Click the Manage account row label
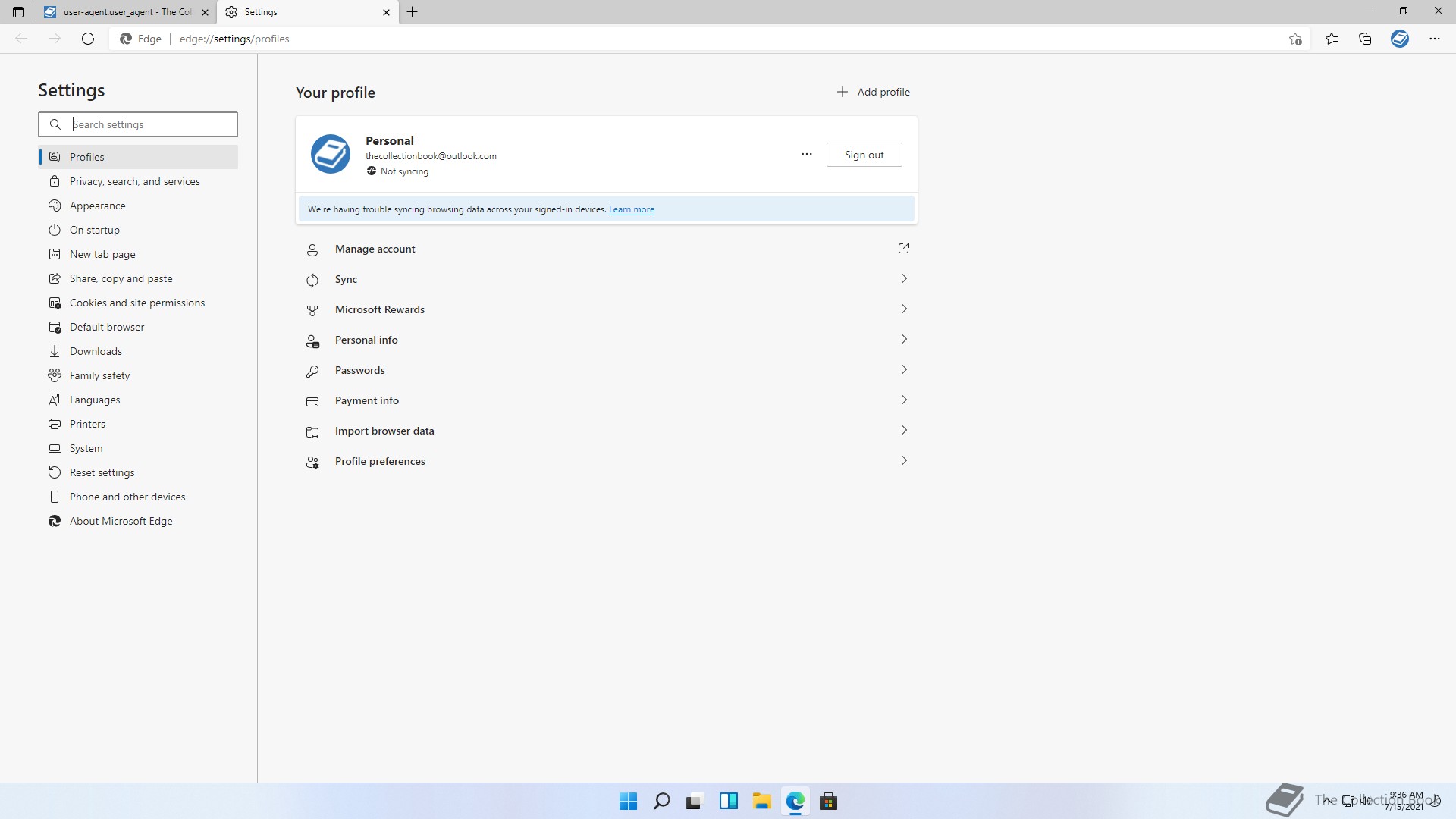 point(375,249)
